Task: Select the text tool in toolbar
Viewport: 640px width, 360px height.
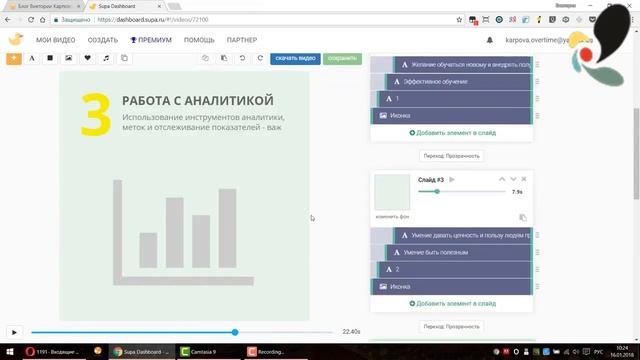Action: click(x=32, y=58)
